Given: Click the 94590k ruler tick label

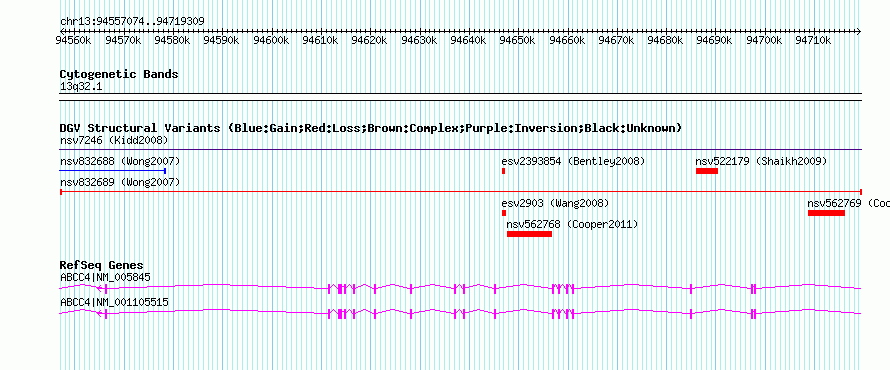Looking at the screenshot, I should [221, 40].
